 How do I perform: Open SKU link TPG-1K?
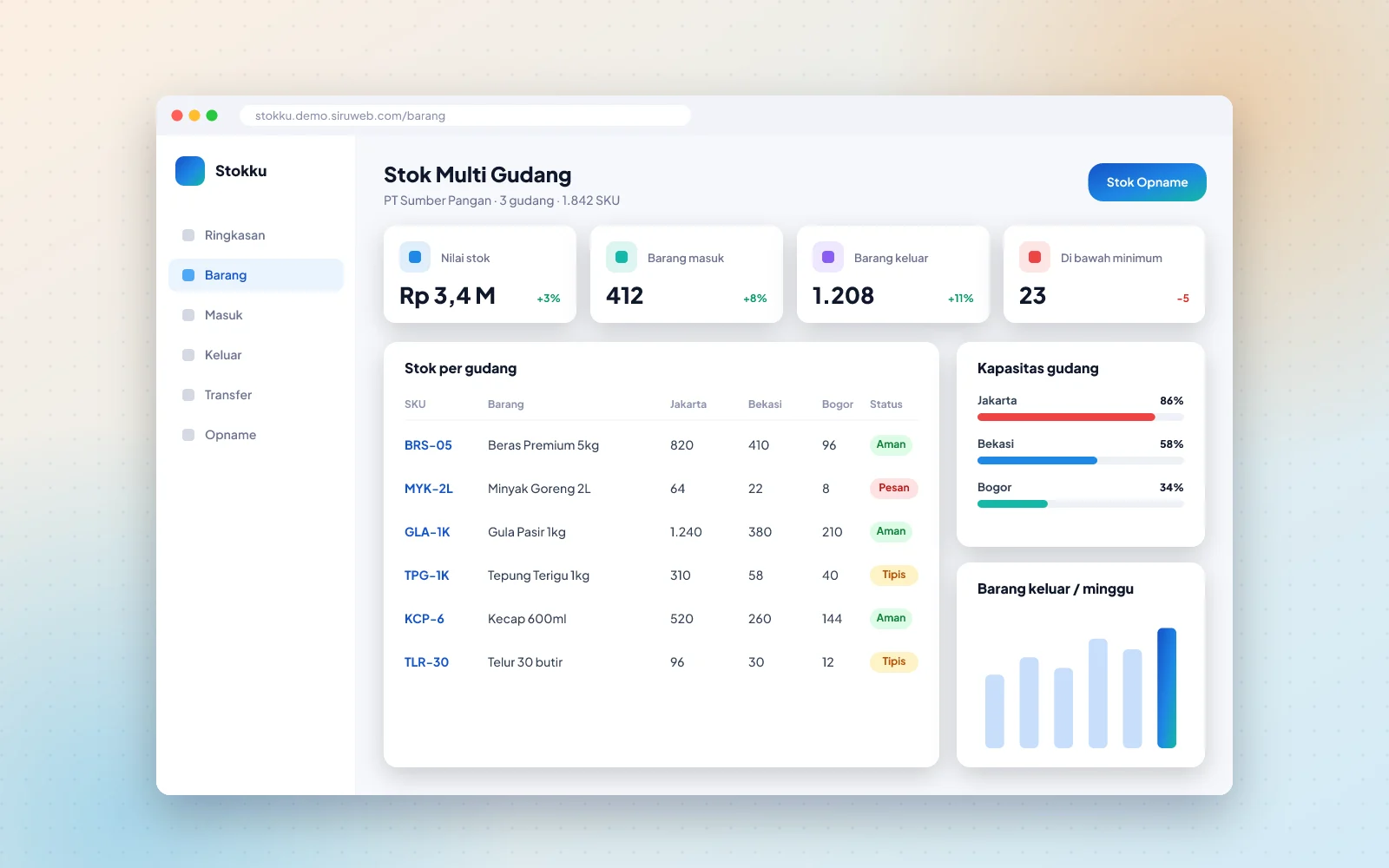click(427, 575)
